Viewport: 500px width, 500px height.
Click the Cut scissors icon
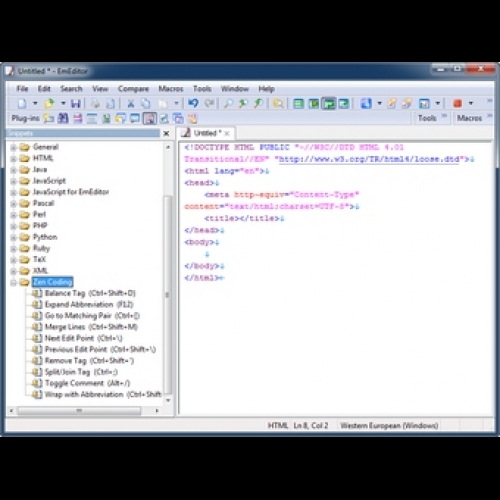point(131,104)
